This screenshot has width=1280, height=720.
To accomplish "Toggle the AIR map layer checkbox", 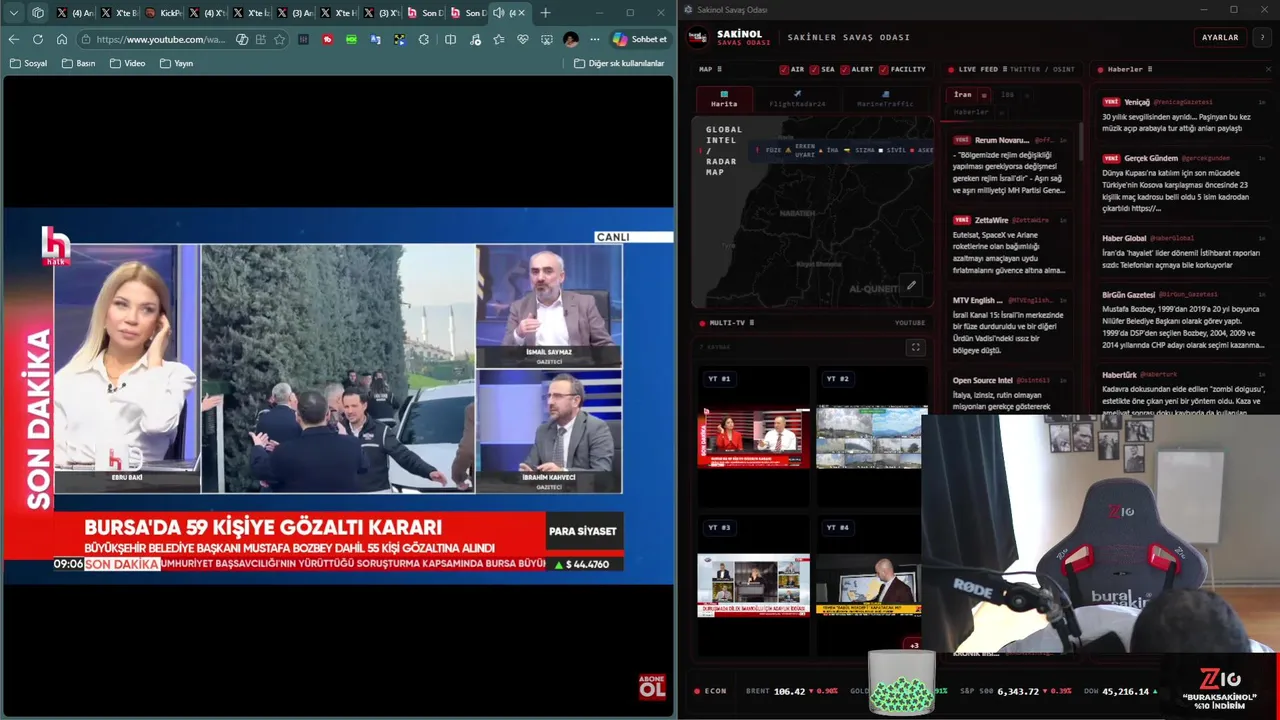I will pos(784,69).
